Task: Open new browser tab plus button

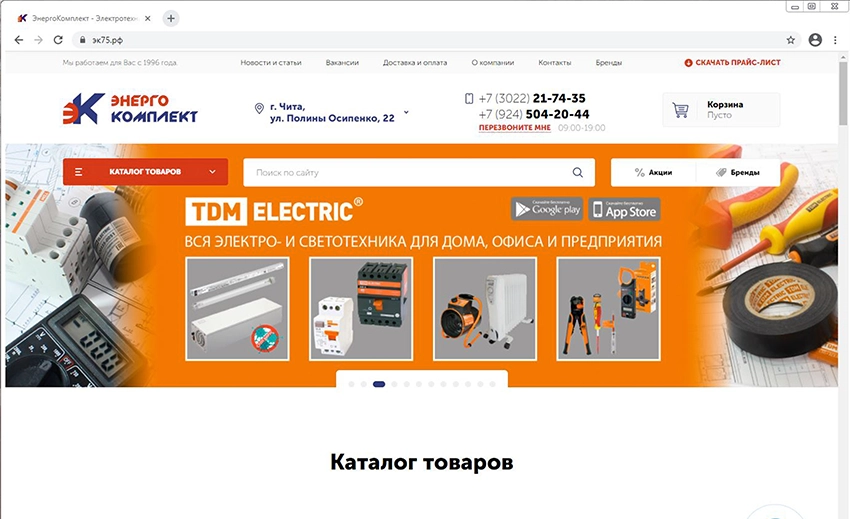Action: coord(171,18)
